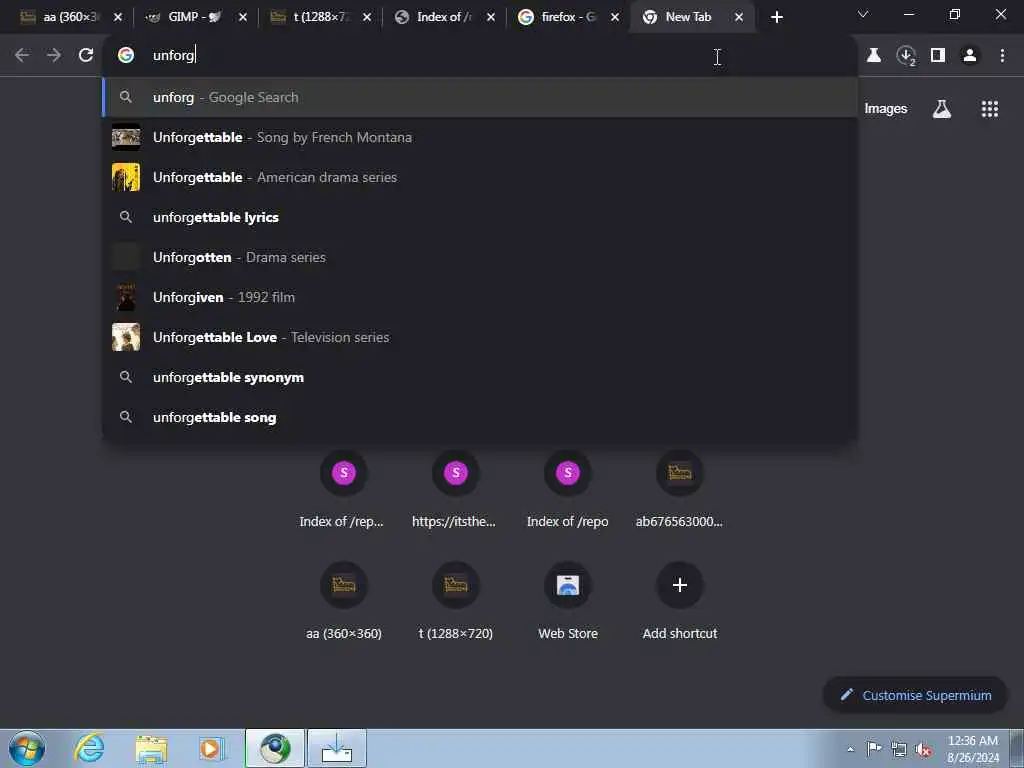Switch to Supermium browser in taskbar

tap(275, 748)
